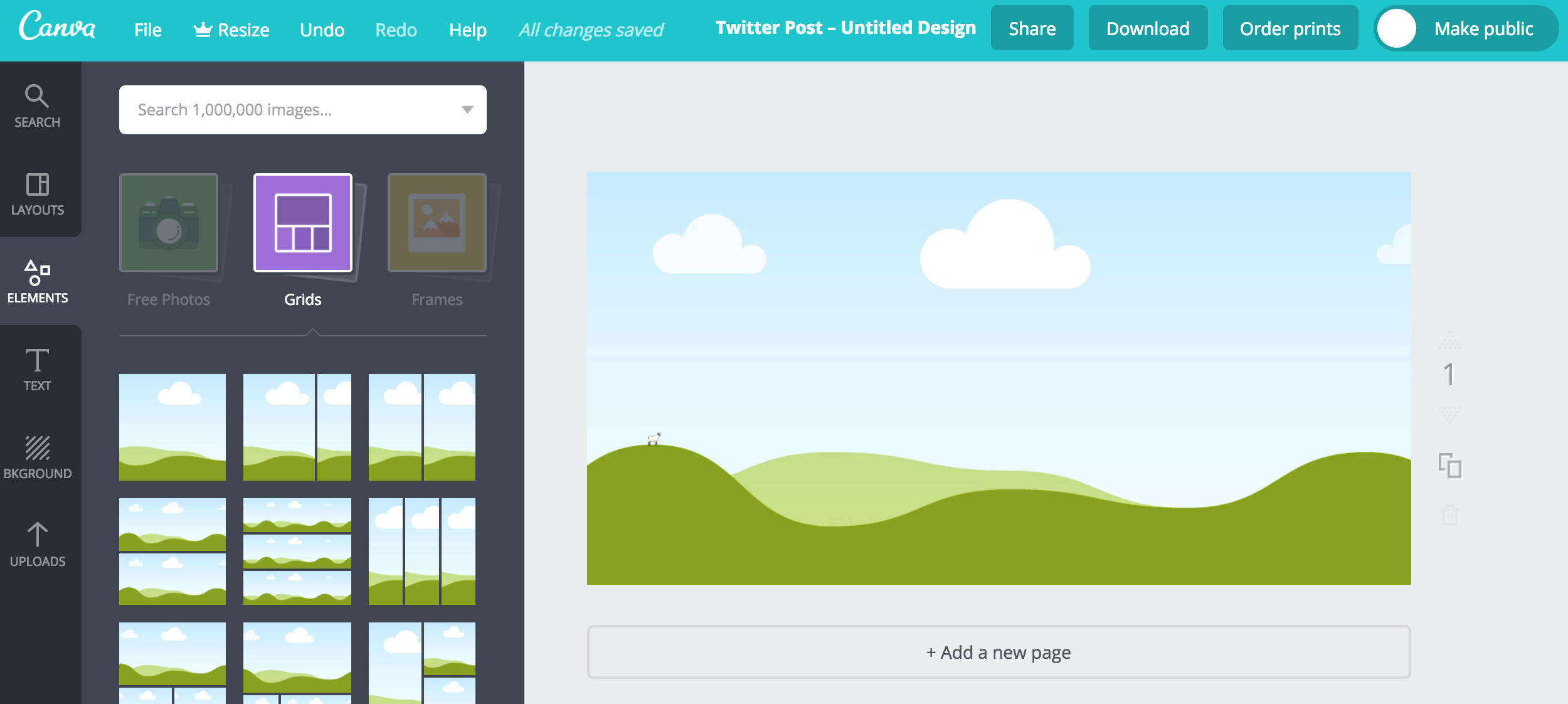Image resolution: width=1568 pixels, height=704 pixels.
Task: Select the Text sidebar tool
Action: (x=38, y=369)
